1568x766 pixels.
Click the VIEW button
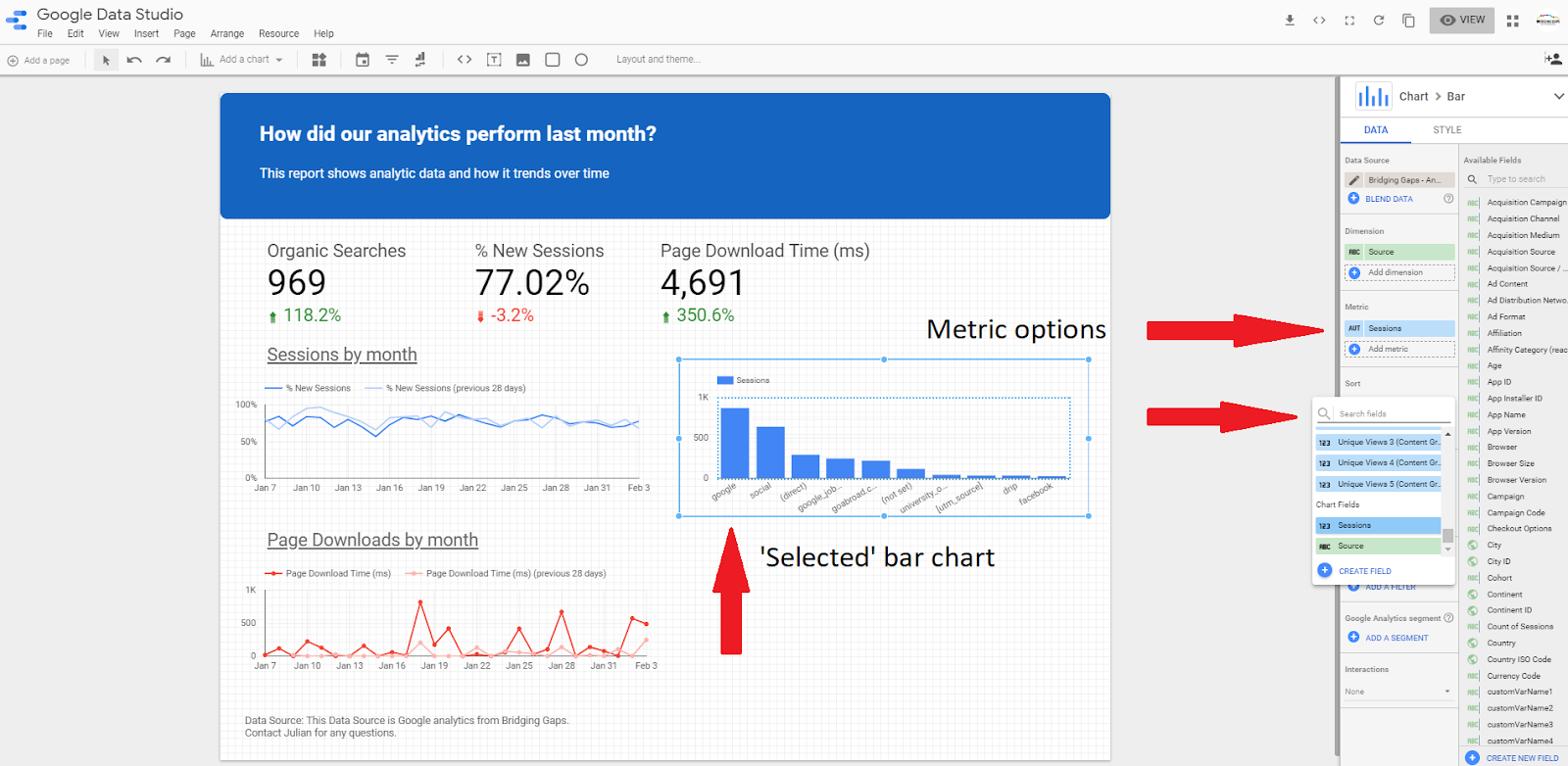point(1462,20)
